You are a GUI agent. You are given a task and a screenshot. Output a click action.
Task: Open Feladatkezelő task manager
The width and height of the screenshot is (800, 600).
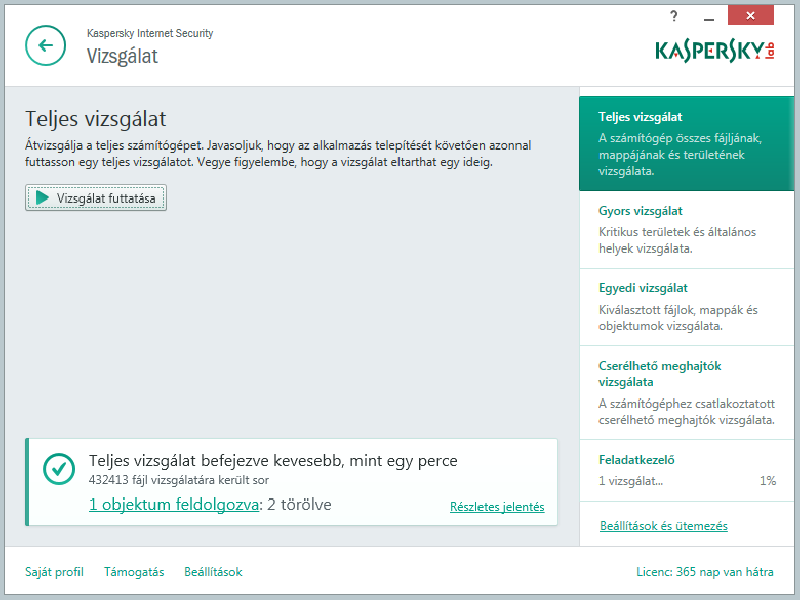(686, 470)
